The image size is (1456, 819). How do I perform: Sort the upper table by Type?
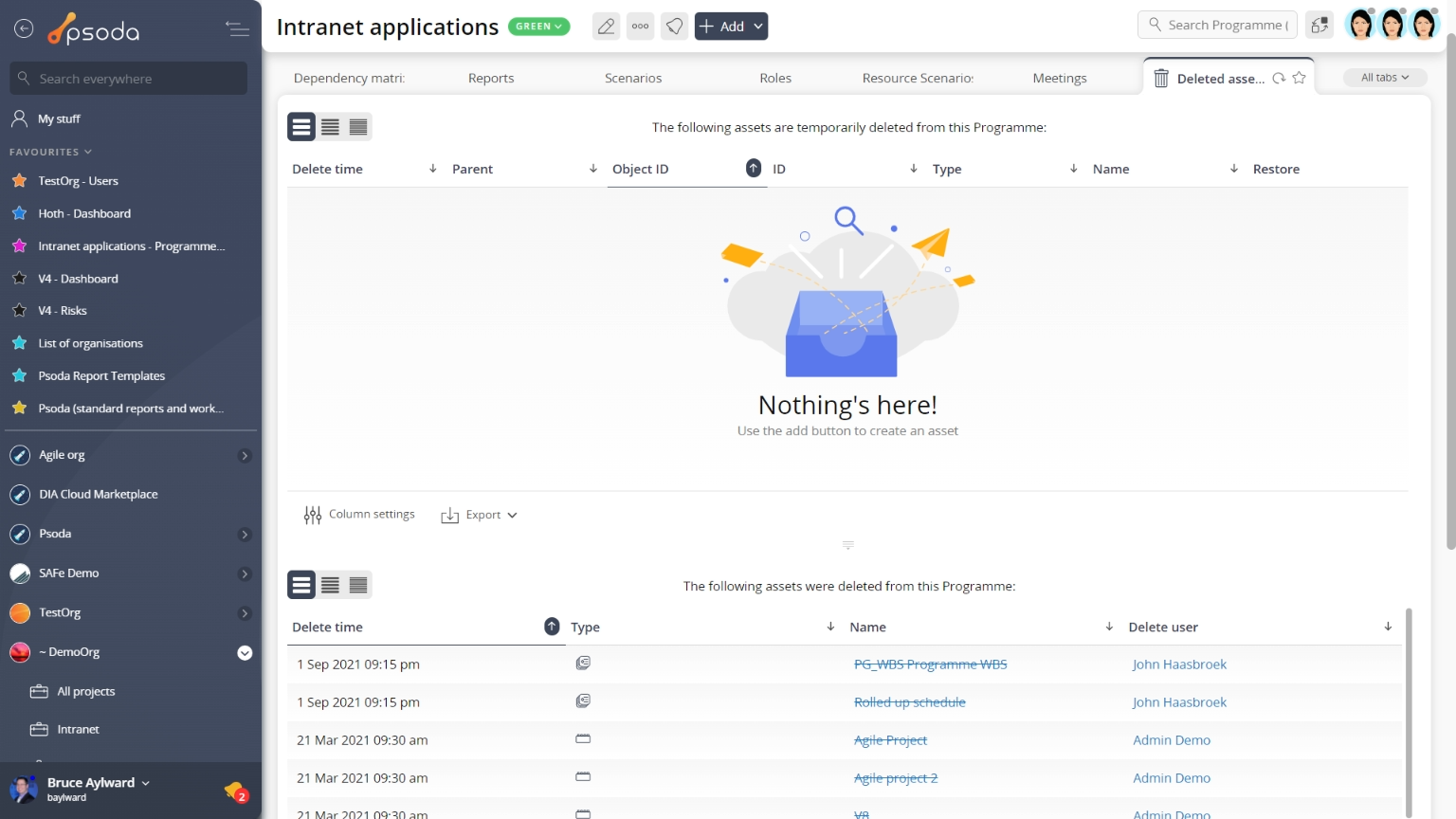click(1073, 169)
